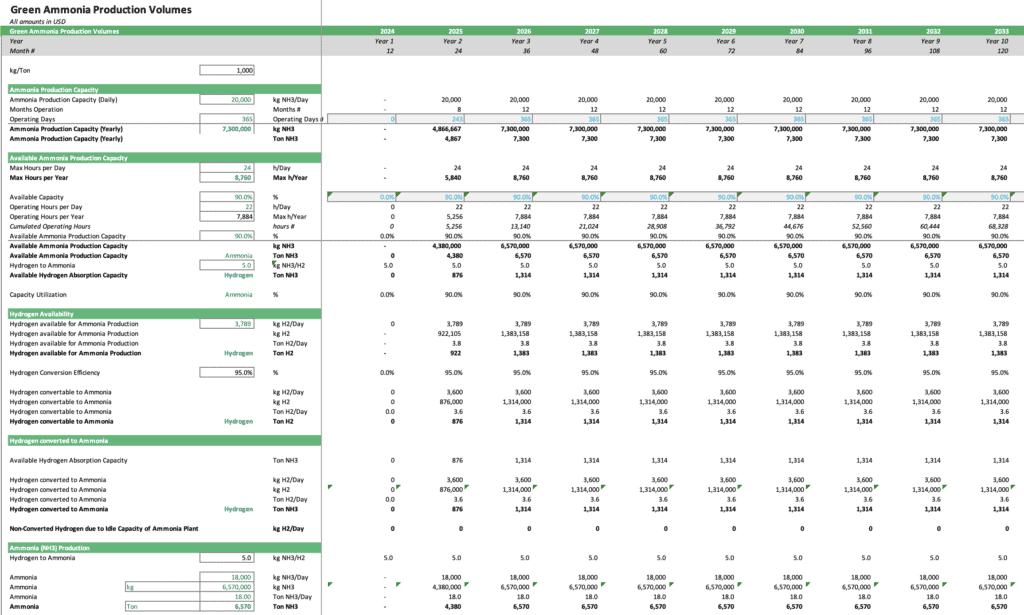The image size is (1024, 615).
Task: Select the kg/Ton input cell showing 1,000
Action: coord(227,71)
